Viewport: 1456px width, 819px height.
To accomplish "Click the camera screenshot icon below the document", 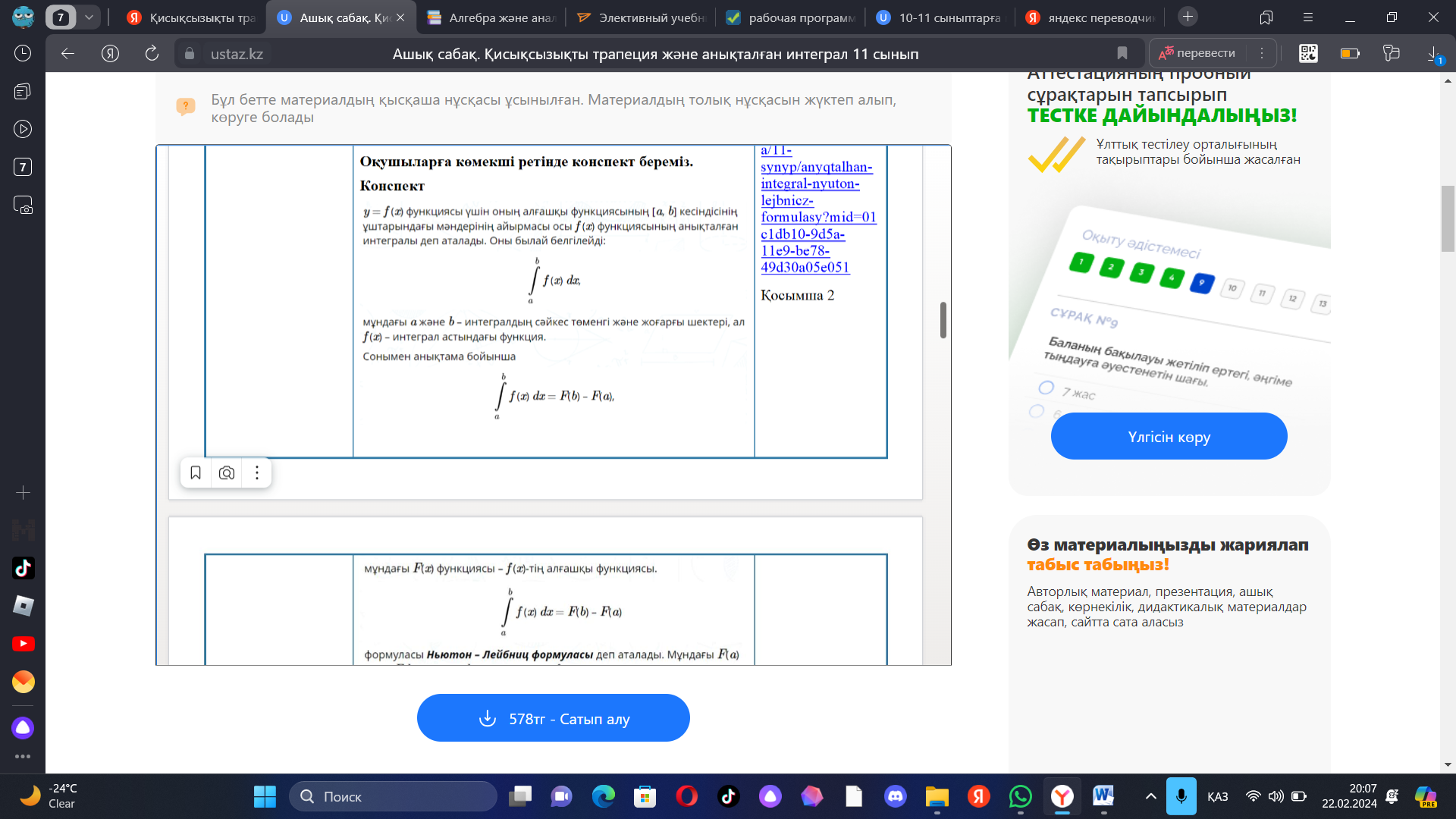I will tap(226, 473).
